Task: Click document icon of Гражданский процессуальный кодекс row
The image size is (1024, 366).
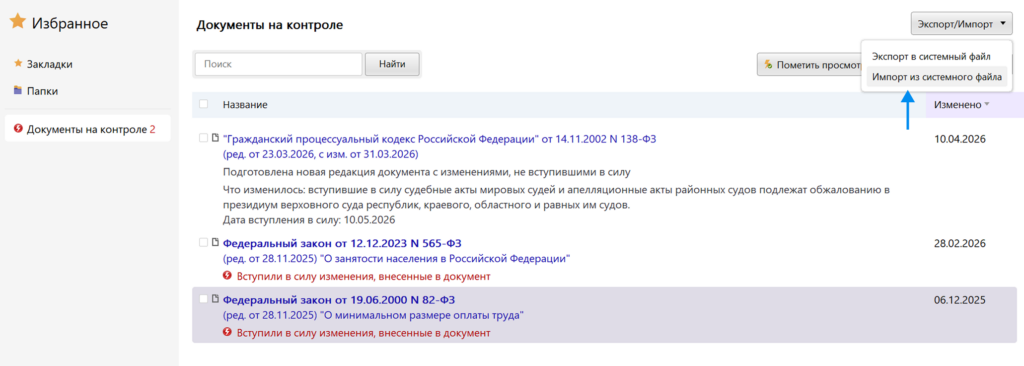Action: pyautogui.click(x=216, y=138)
